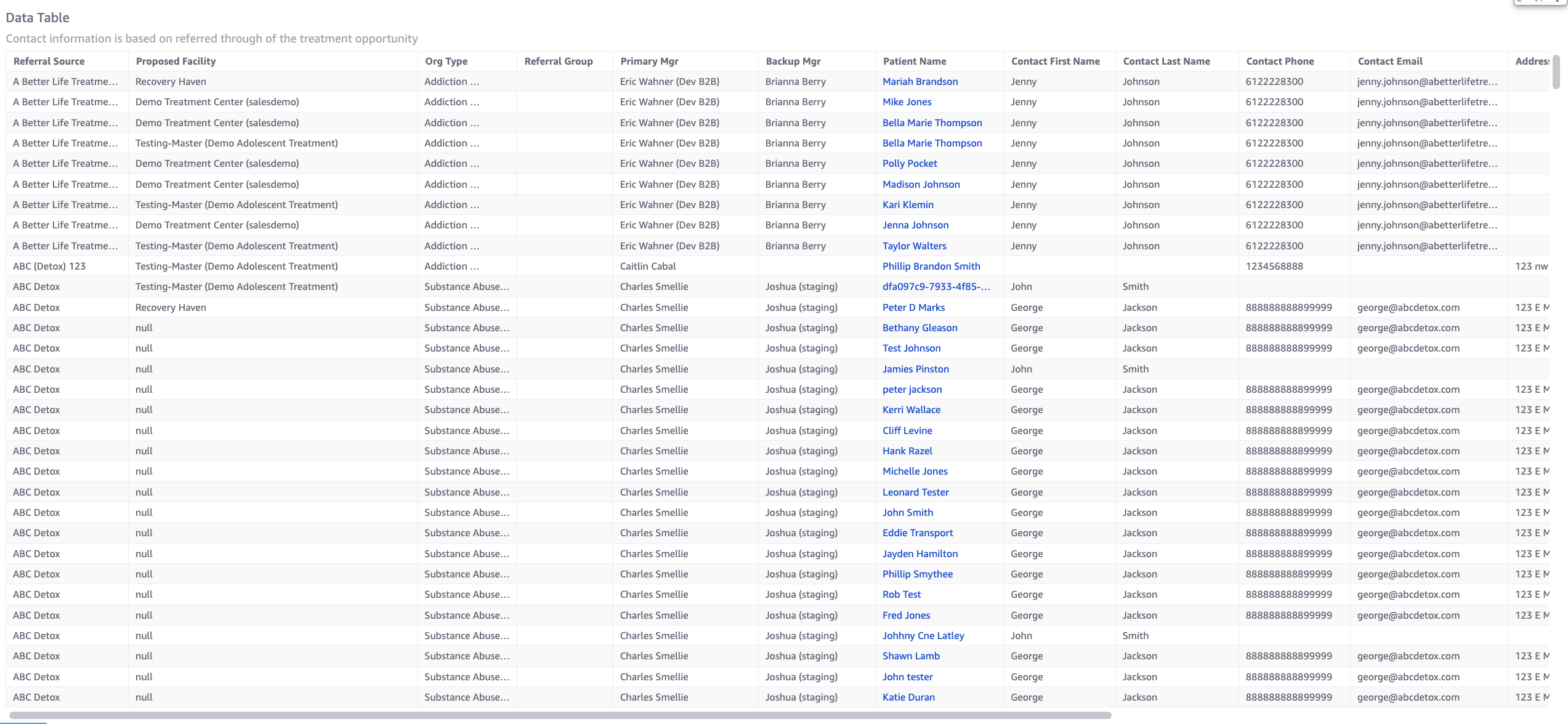
Task: Click the Primary Mgr column header
Action: click(x=649, y=61)
